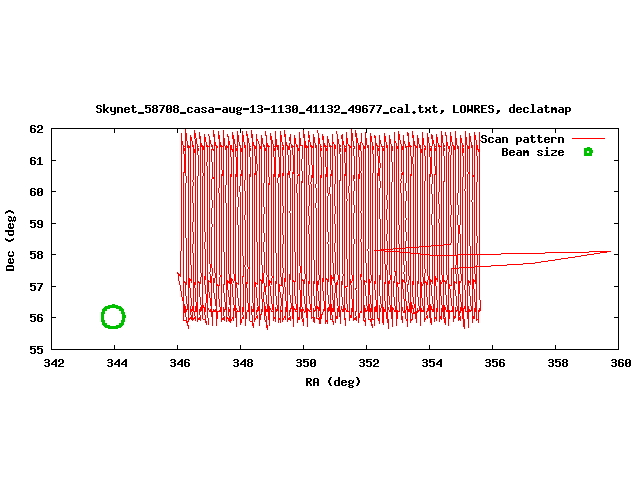Click the 61 tick label on Dec axis
The width and height of the screenshot is (640, 480).
[36, 161]
